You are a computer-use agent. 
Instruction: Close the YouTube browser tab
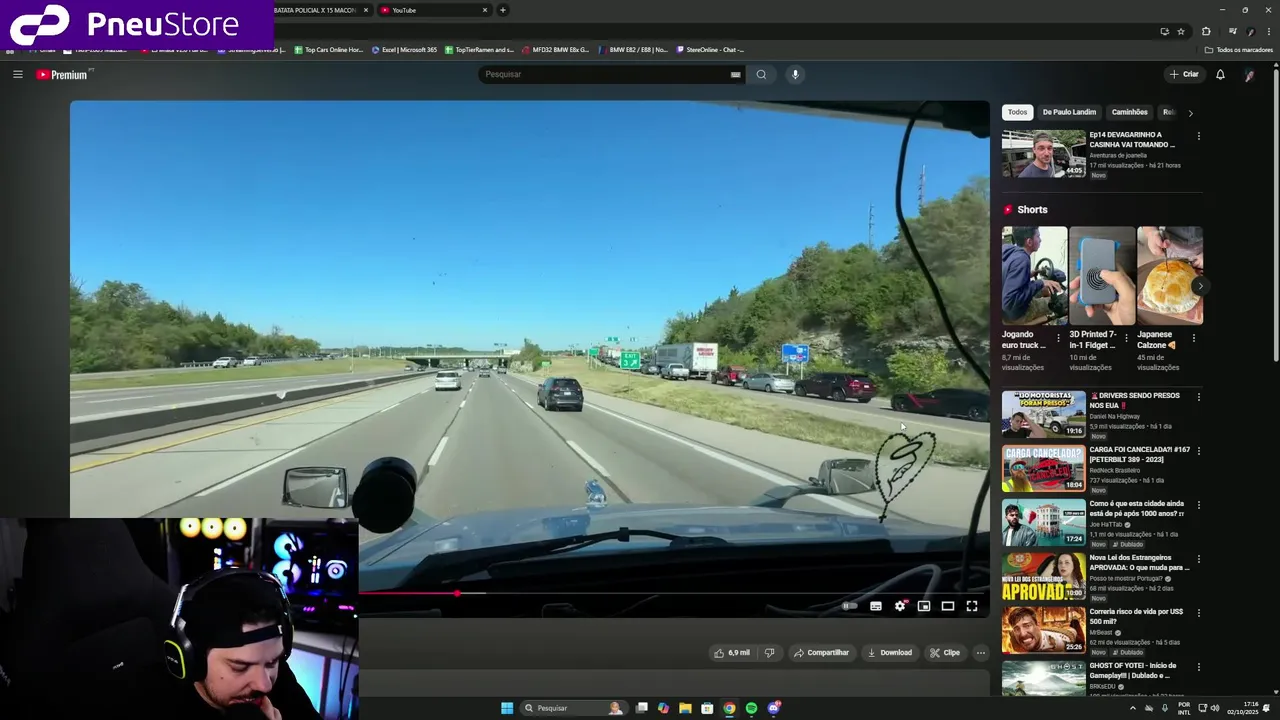click(x=485, y=10)
